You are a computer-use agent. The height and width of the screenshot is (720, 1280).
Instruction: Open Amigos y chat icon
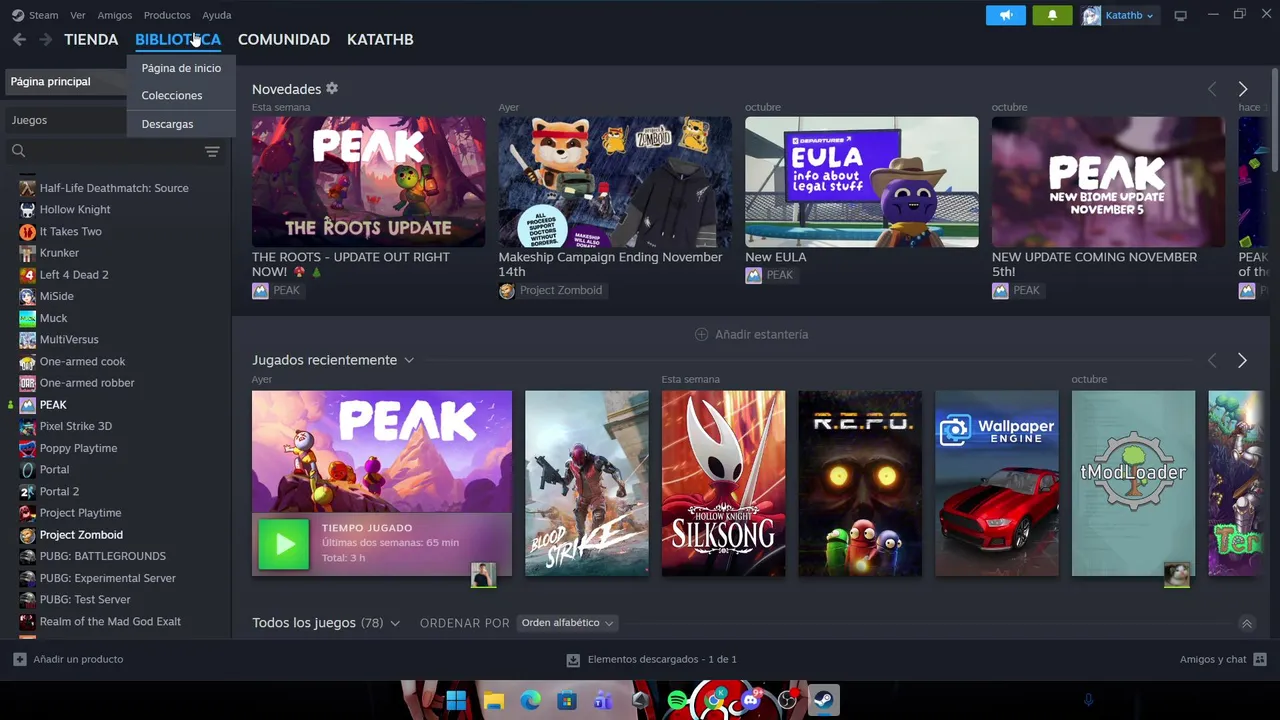coord(1260,659)
